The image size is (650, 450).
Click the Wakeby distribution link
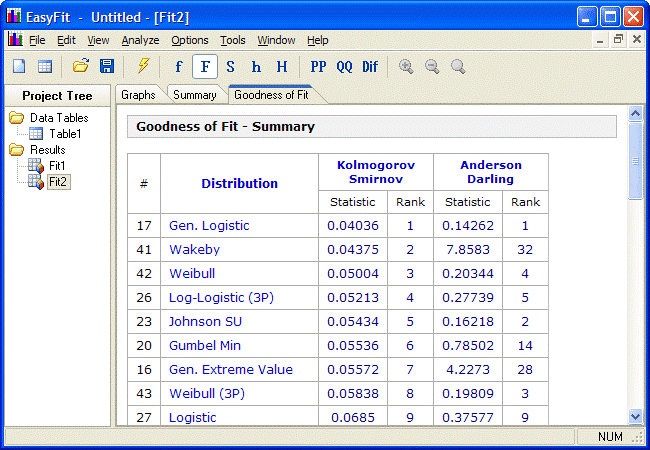point(194,250)
